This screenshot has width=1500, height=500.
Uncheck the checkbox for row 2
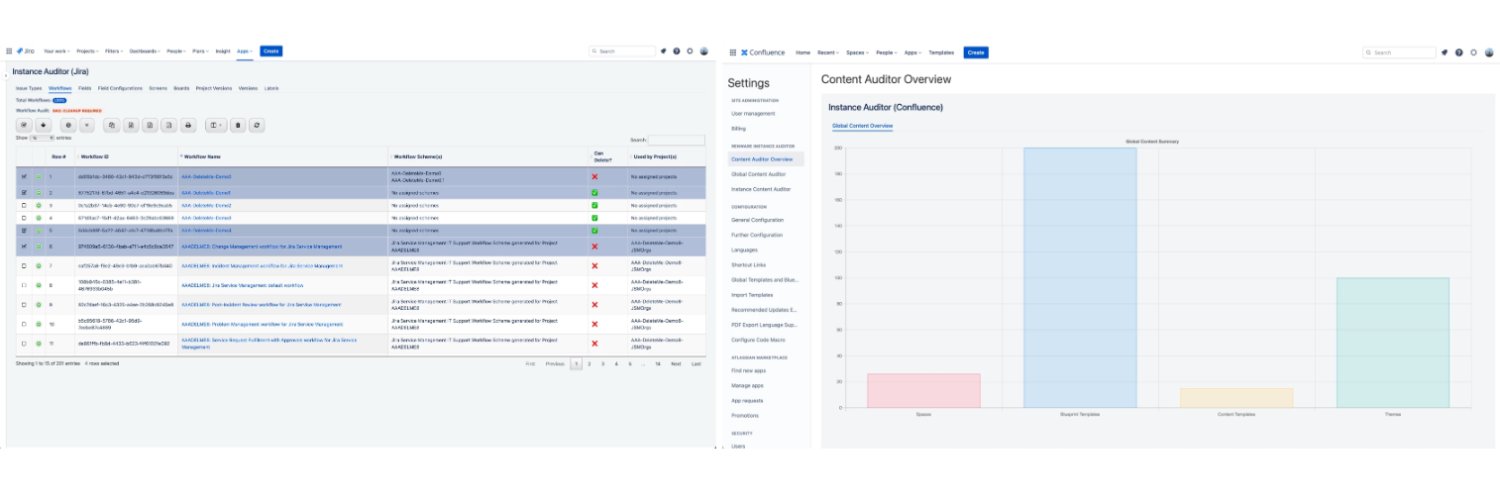tap(24, 192)
